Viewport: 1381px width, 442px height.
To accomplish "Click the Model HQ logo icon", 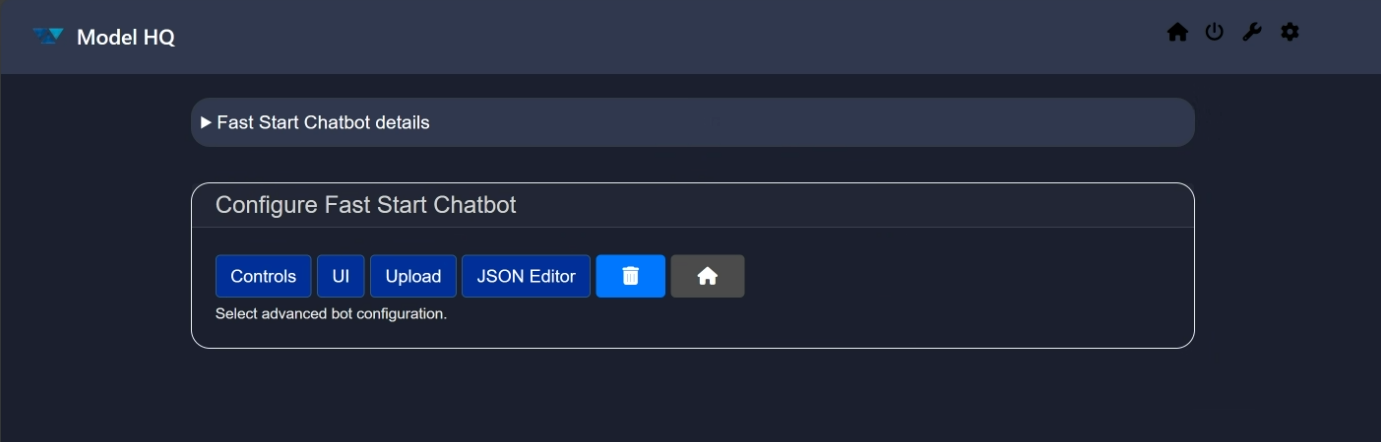I will click(47, 37).
